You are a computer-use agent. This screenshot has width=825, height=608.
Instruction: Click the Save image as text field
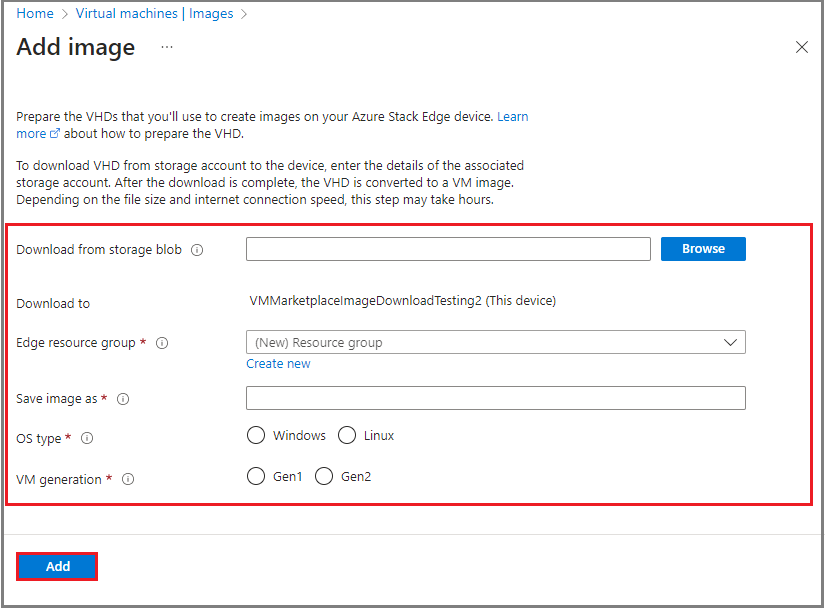pos(495,398)
